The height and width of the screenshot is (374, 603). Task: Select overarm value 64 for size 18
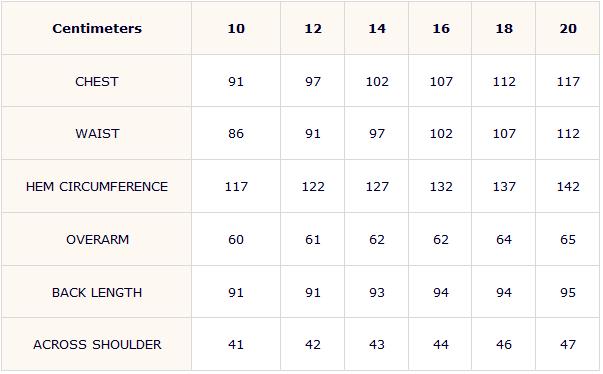click(504, 239)
